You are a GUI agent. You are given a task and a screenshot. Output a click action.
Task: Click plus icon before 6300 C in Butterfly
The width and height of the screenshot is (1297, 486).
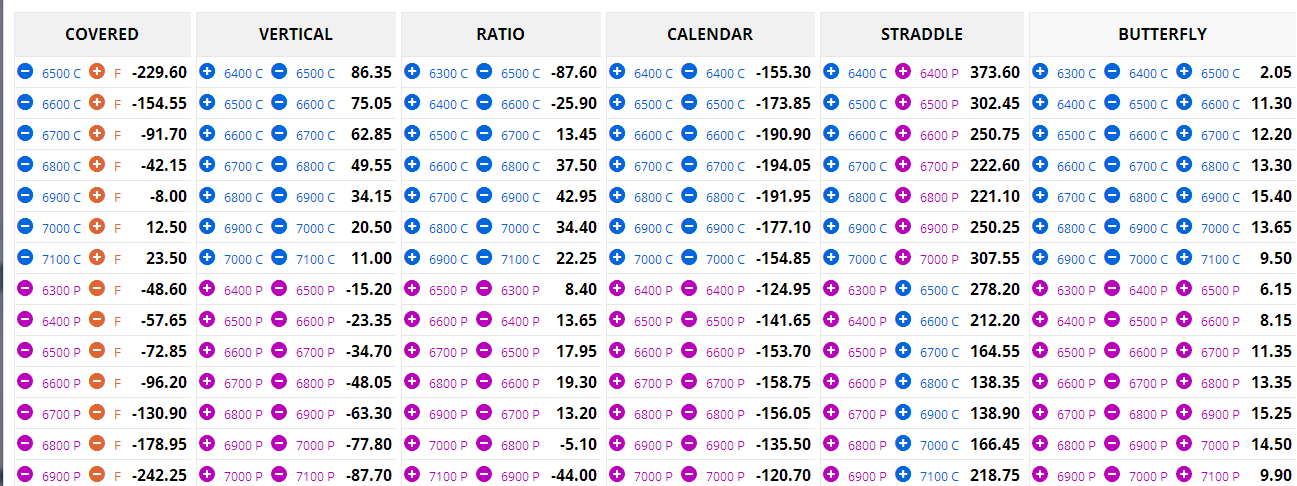tap(1040, 72)
